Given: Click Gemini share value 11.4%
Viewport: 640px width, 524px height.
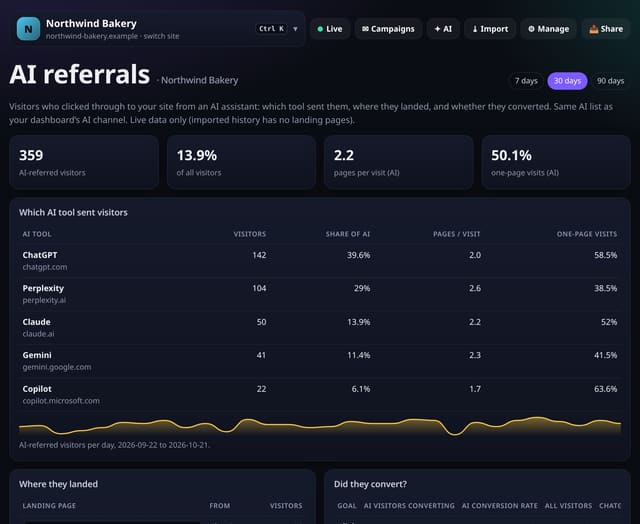Looking at the screenshot, I should (x=359, y=355).
